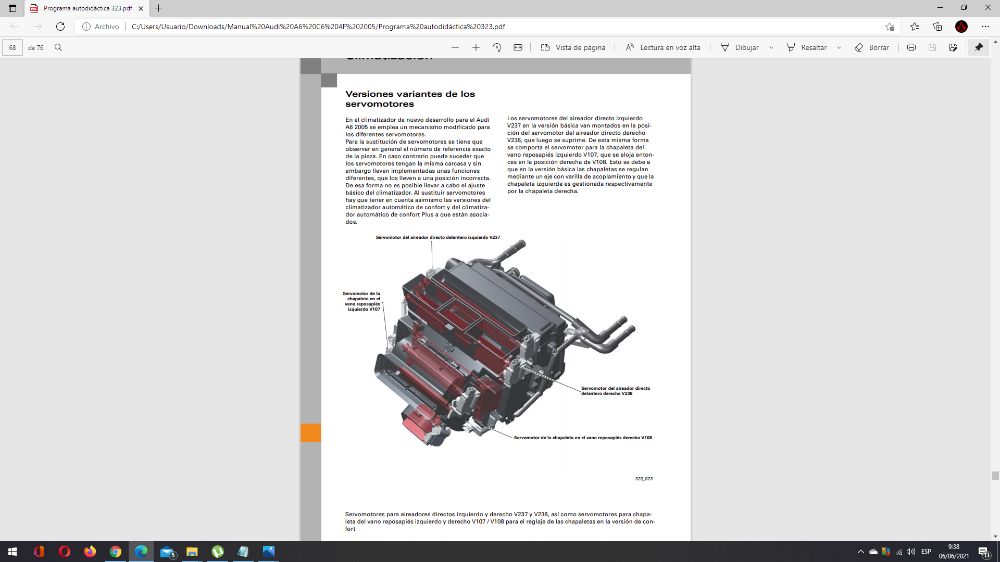Viewport: 1000px width, 562px height.
Task: Select the Borrar eraser tool
Action: point(872,47)
